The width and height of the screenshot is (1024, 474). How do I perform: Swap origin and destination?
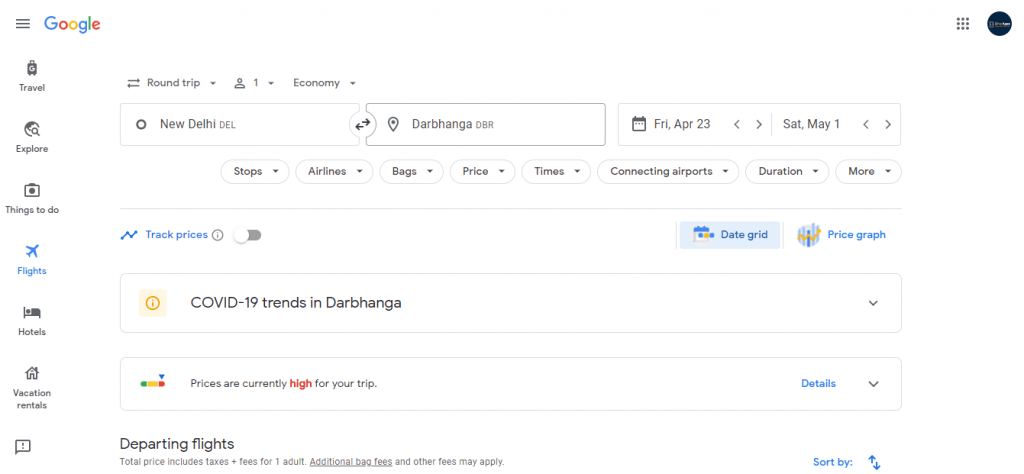tap(362, 124)
